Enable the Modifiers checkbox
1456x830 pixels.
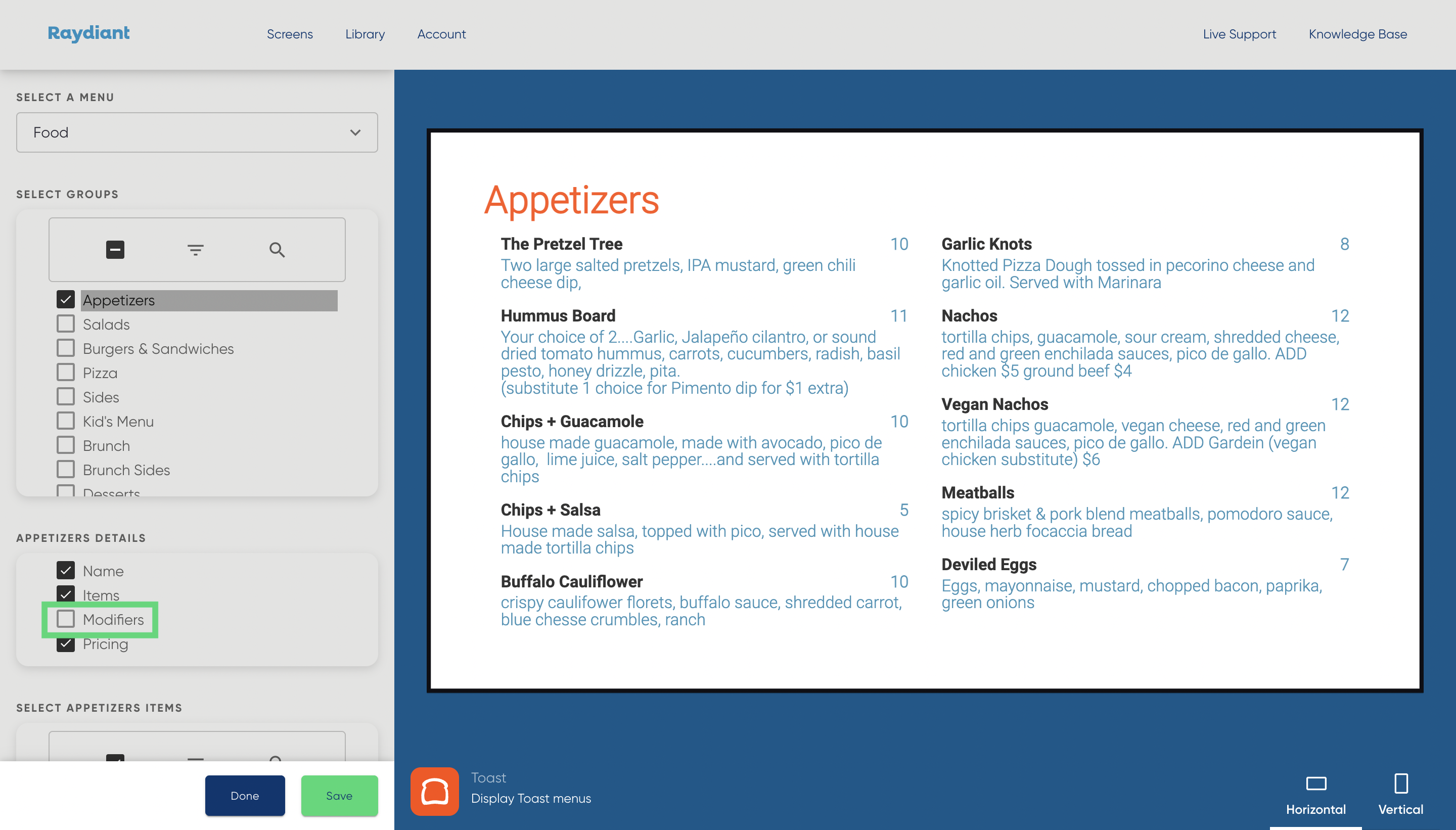[66, 619]
